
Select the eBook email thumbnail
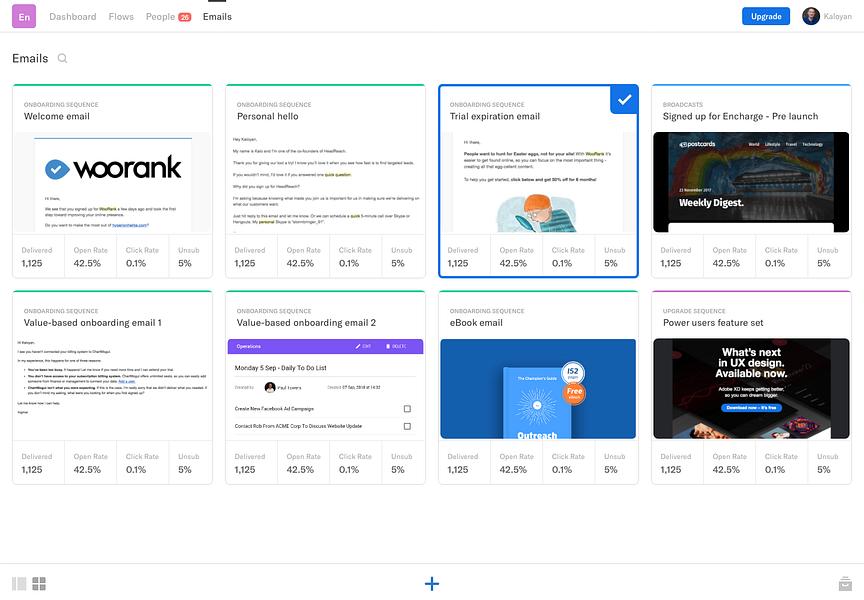tap(538, 389)
